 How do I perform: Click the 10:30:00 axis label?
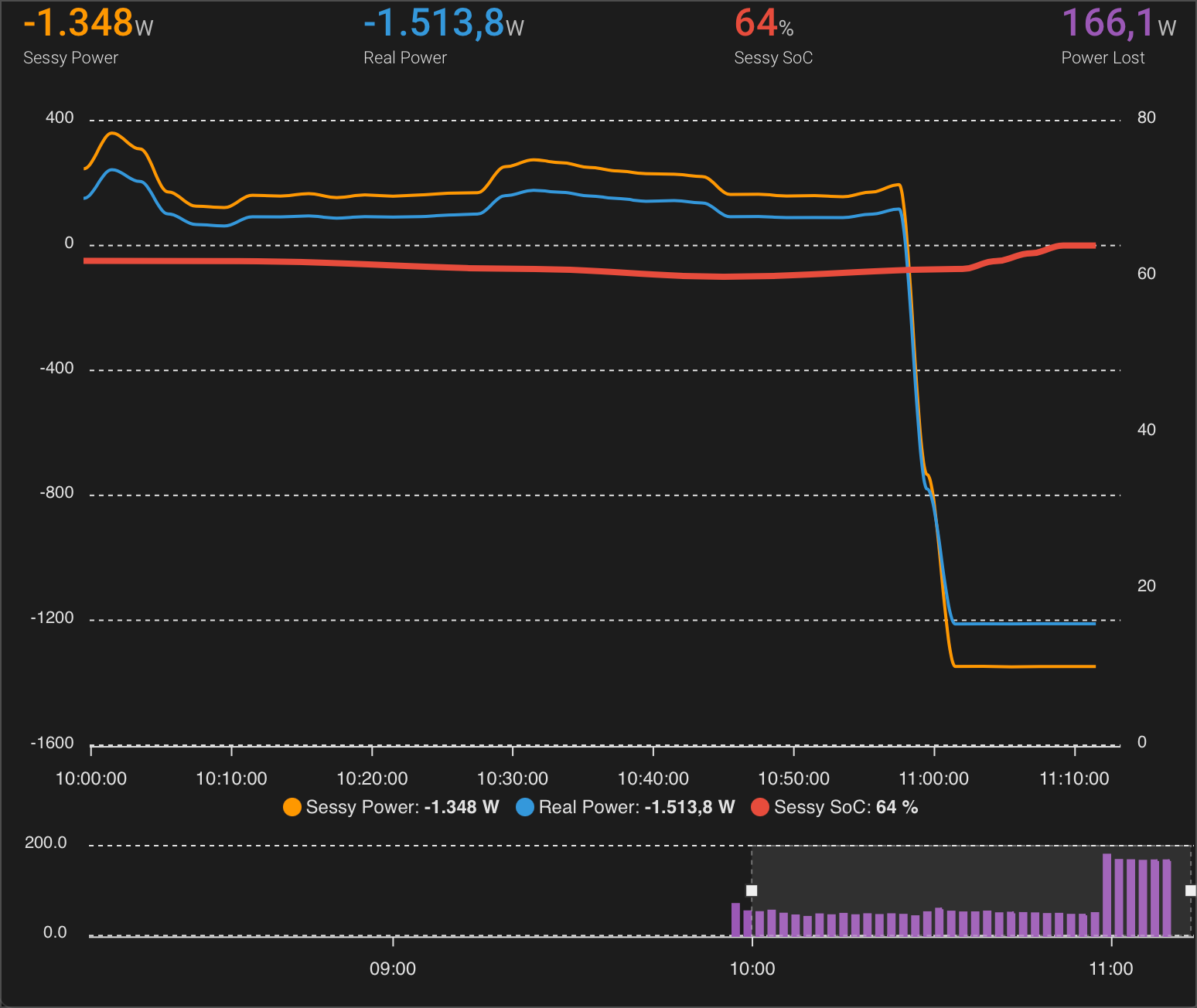pyautogui.click(x=512, y=778)
